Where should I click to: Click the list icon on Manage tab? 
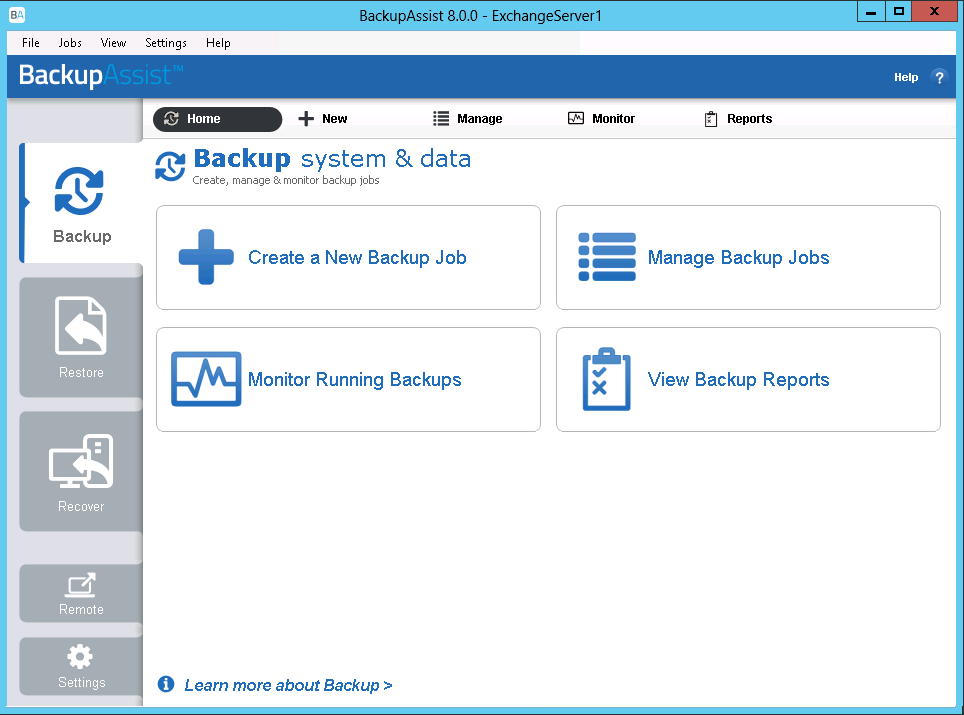click(x=441, y=119)
